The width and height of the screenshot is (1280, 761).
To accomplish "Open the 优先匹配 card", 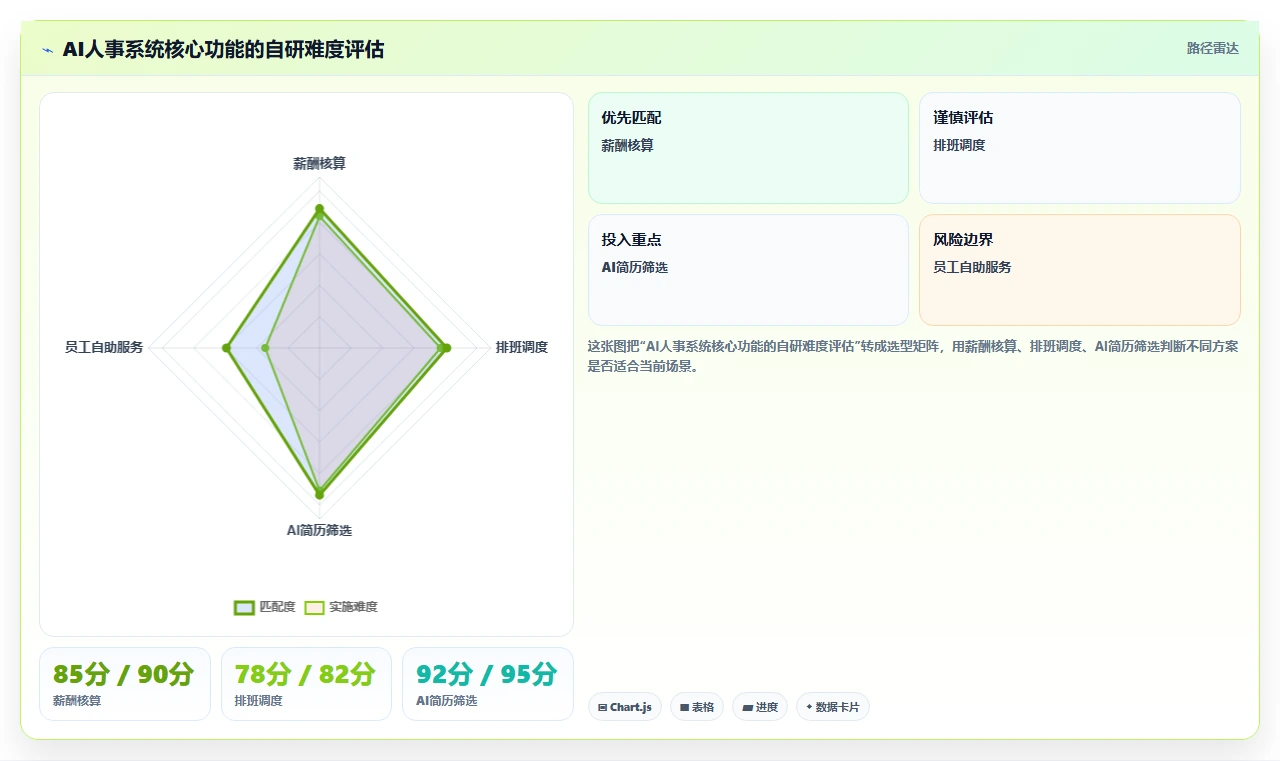I will point(748,148).
